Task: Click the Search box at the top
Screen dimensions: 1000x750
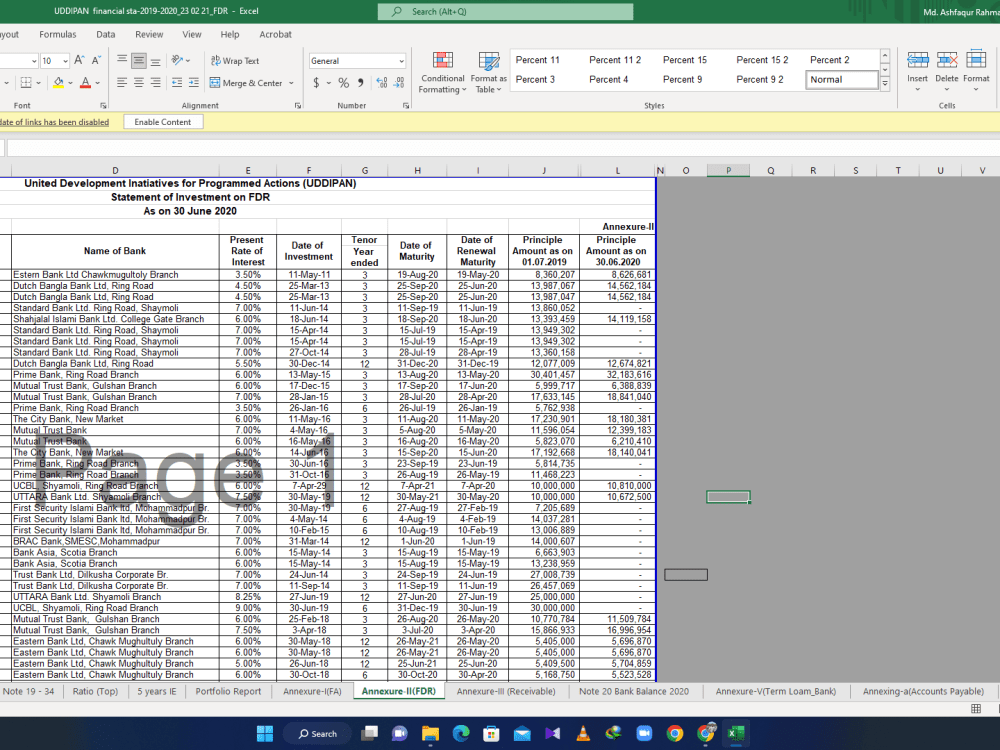Action: (505, 11)
